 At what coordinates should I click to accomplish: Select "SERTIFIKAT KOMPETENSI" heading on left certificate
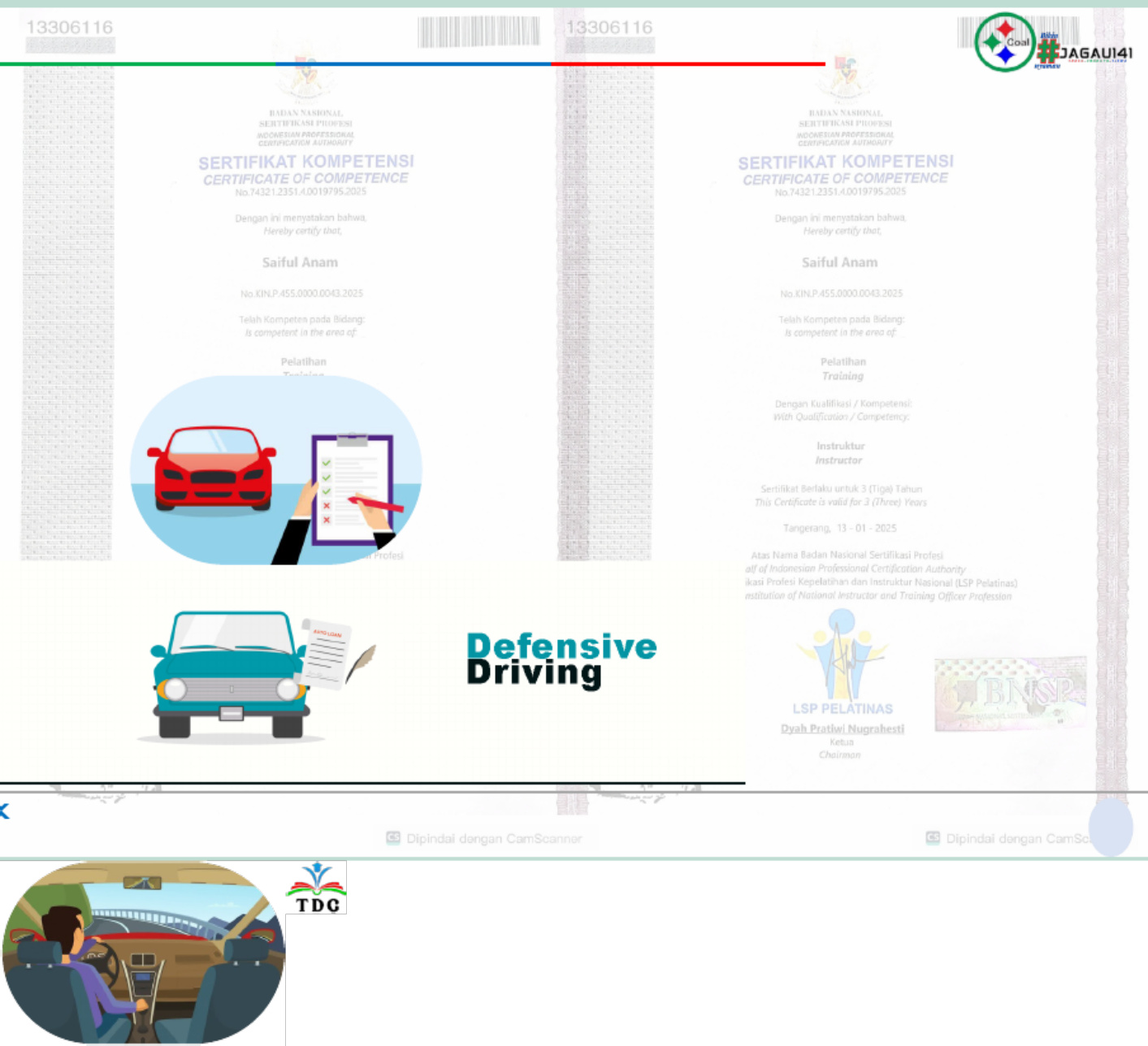click(306, 162)
